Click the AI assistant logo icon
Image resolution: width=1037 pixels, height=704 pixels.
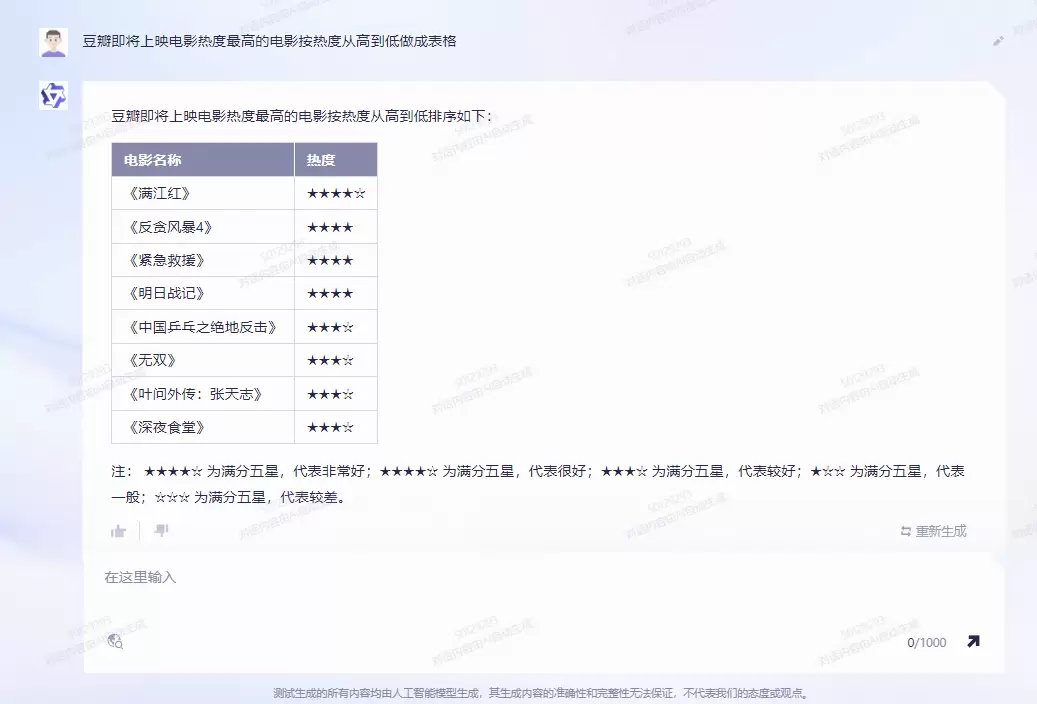click(54, 95)
